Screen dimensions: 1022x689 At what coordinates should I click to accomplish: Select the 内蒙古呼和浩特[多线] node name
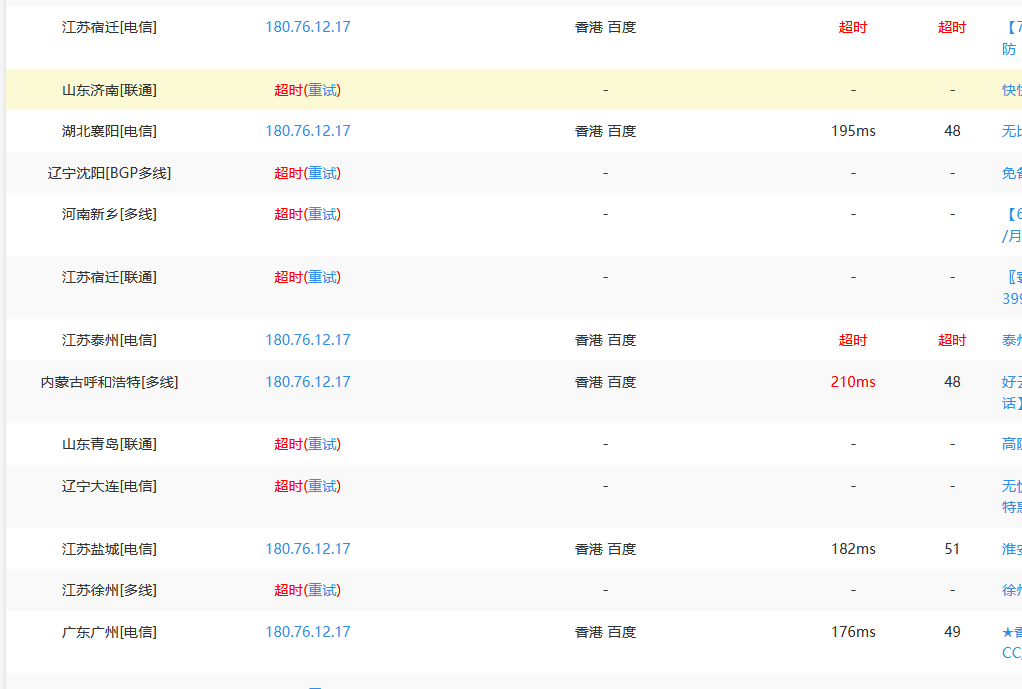109,382
